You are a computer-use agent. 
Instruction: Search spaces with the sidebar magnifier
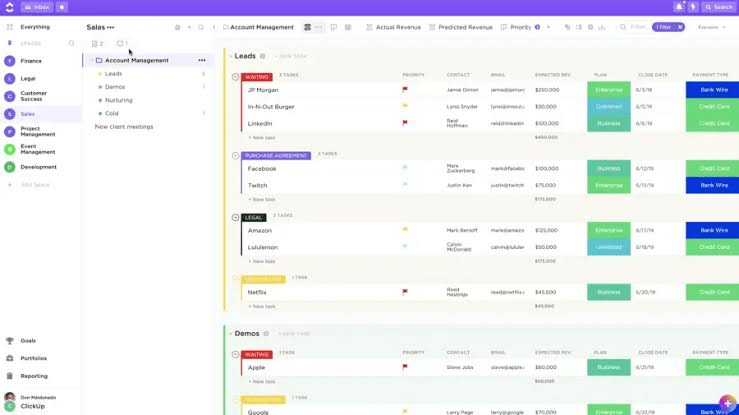click(x=72, y=43)
